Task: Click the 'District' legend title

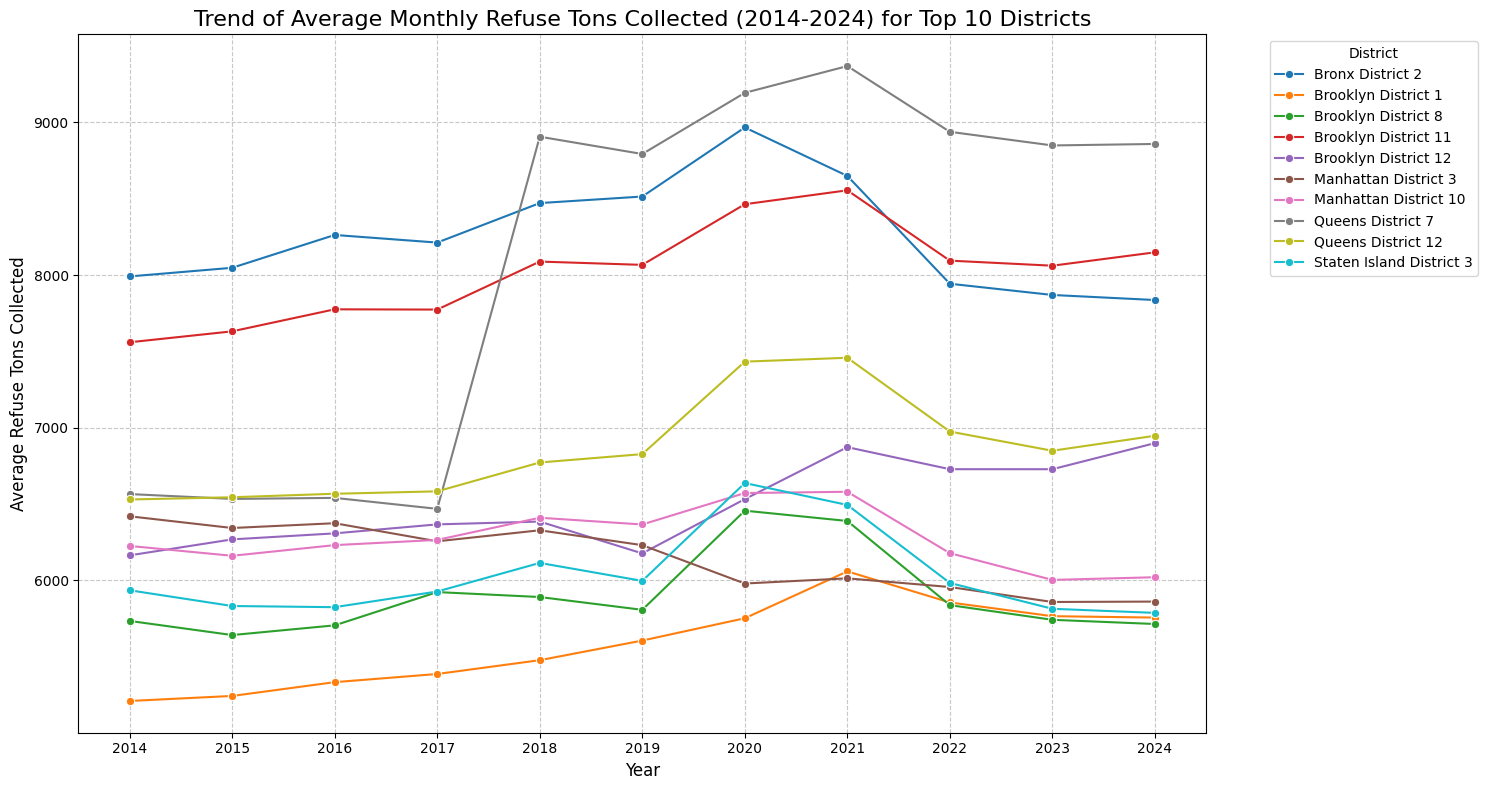Action: pyautogui.click(x=1372, y=53)
